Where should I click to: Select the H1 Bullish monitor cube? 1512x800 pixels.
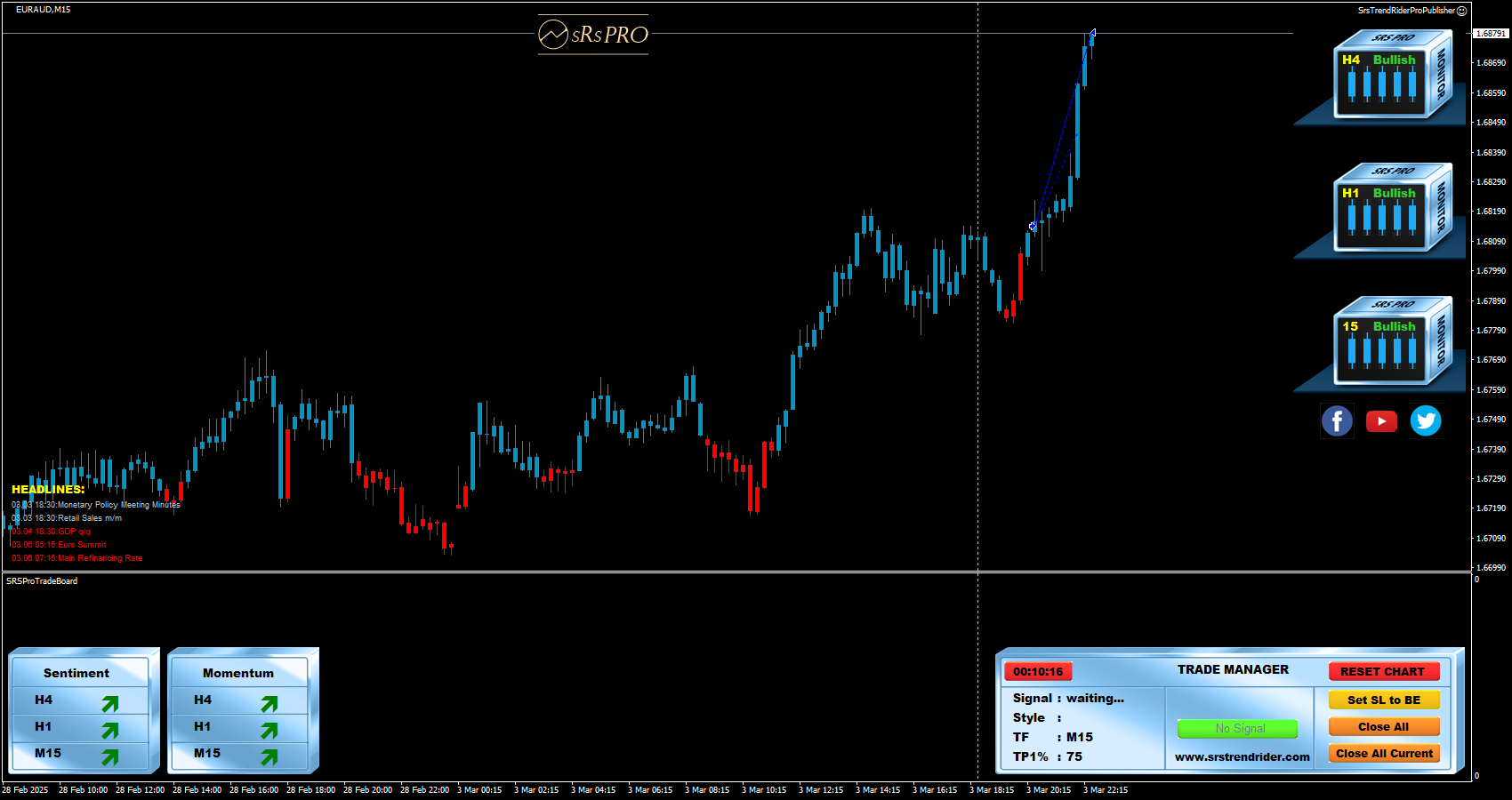point(1386,211)
